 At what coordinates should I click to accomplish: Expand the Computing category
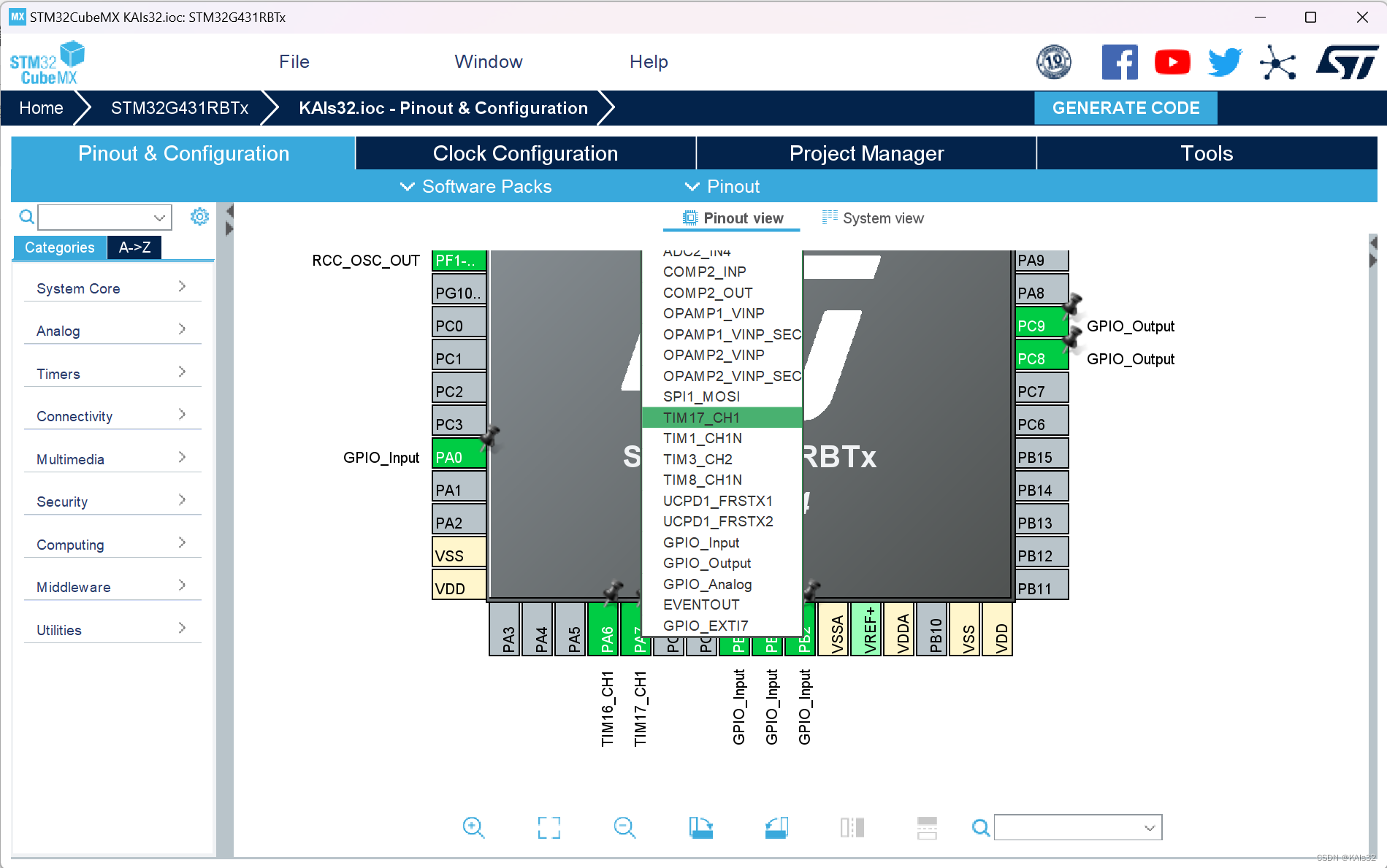[x=112, y=545]
